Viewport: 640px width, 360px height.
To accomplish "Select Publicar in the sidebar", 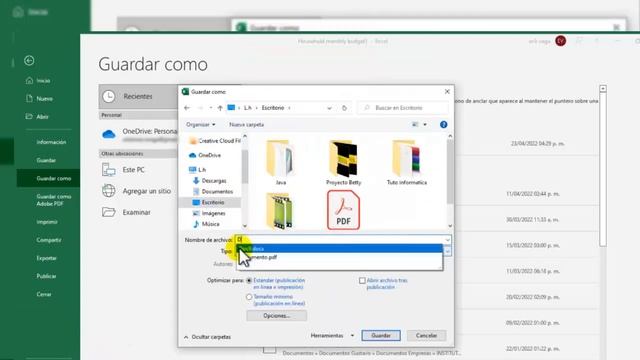I will (x=46, y=276).
